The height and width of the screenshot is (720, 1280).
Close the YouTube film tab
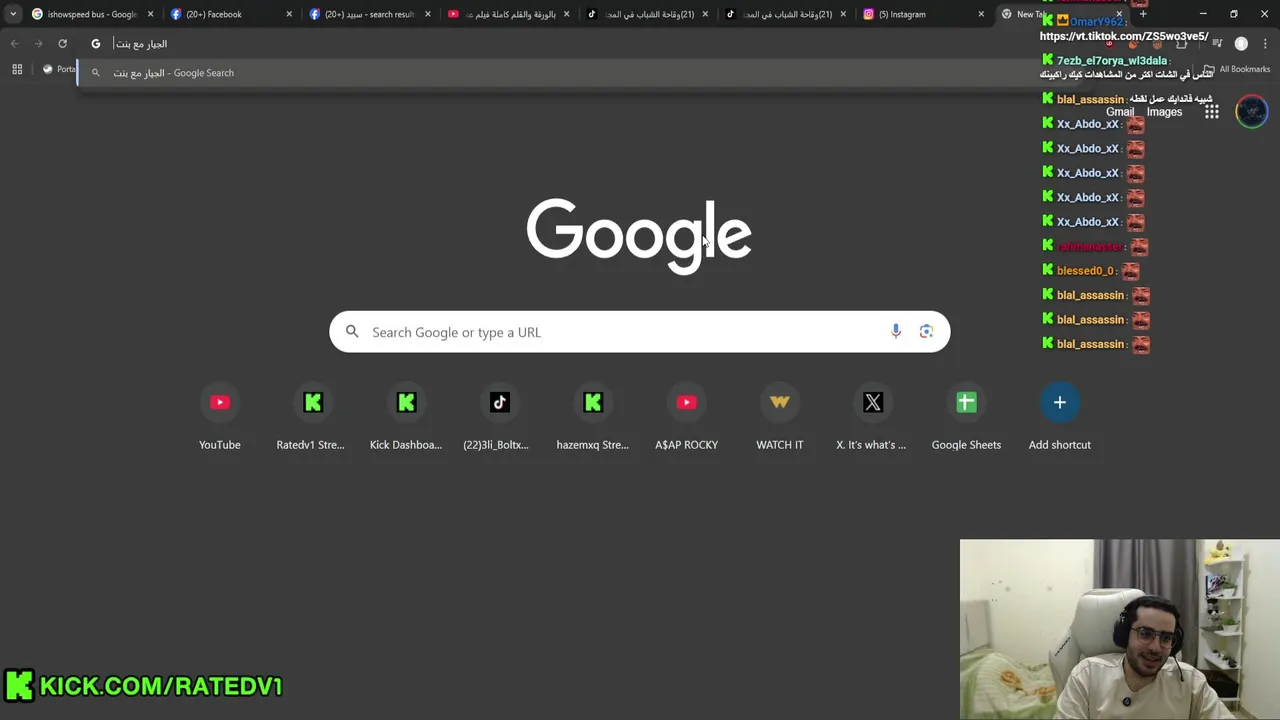pos(567,14)
